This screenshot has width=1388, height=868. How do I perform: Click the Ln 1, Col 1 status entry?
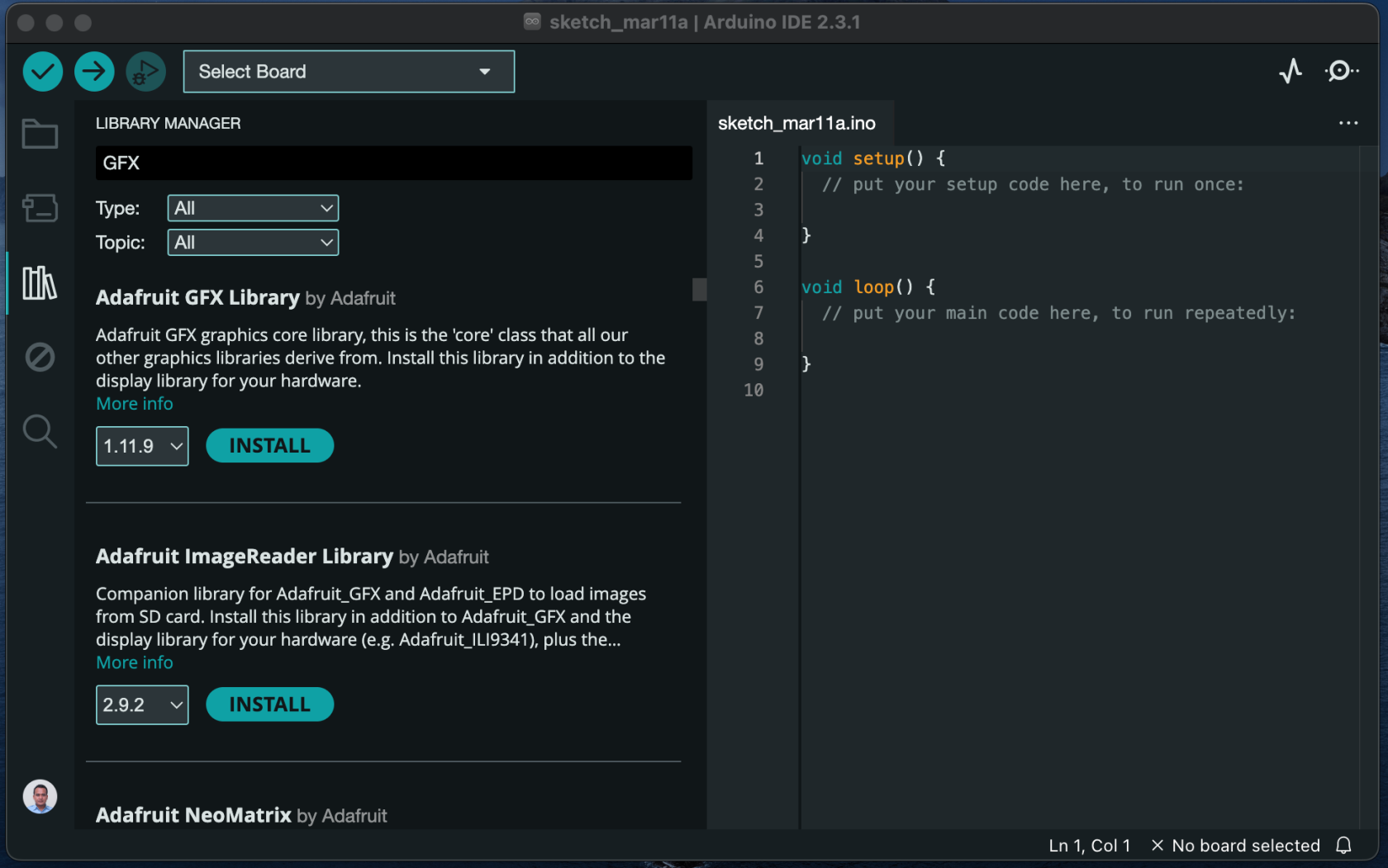[1089, 845]
